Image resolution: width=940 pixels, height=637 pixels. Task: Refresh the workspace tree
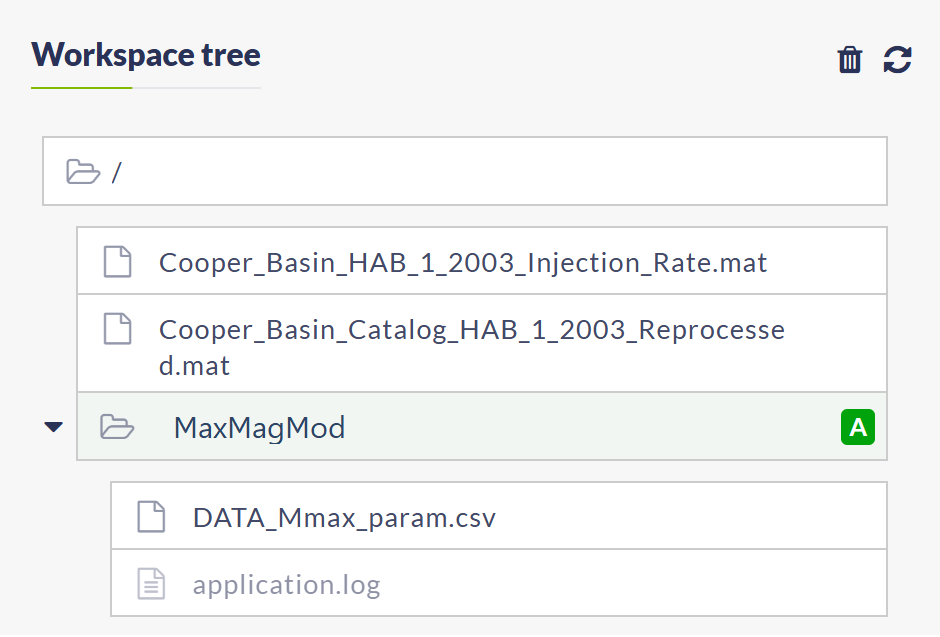click(897, 60)
